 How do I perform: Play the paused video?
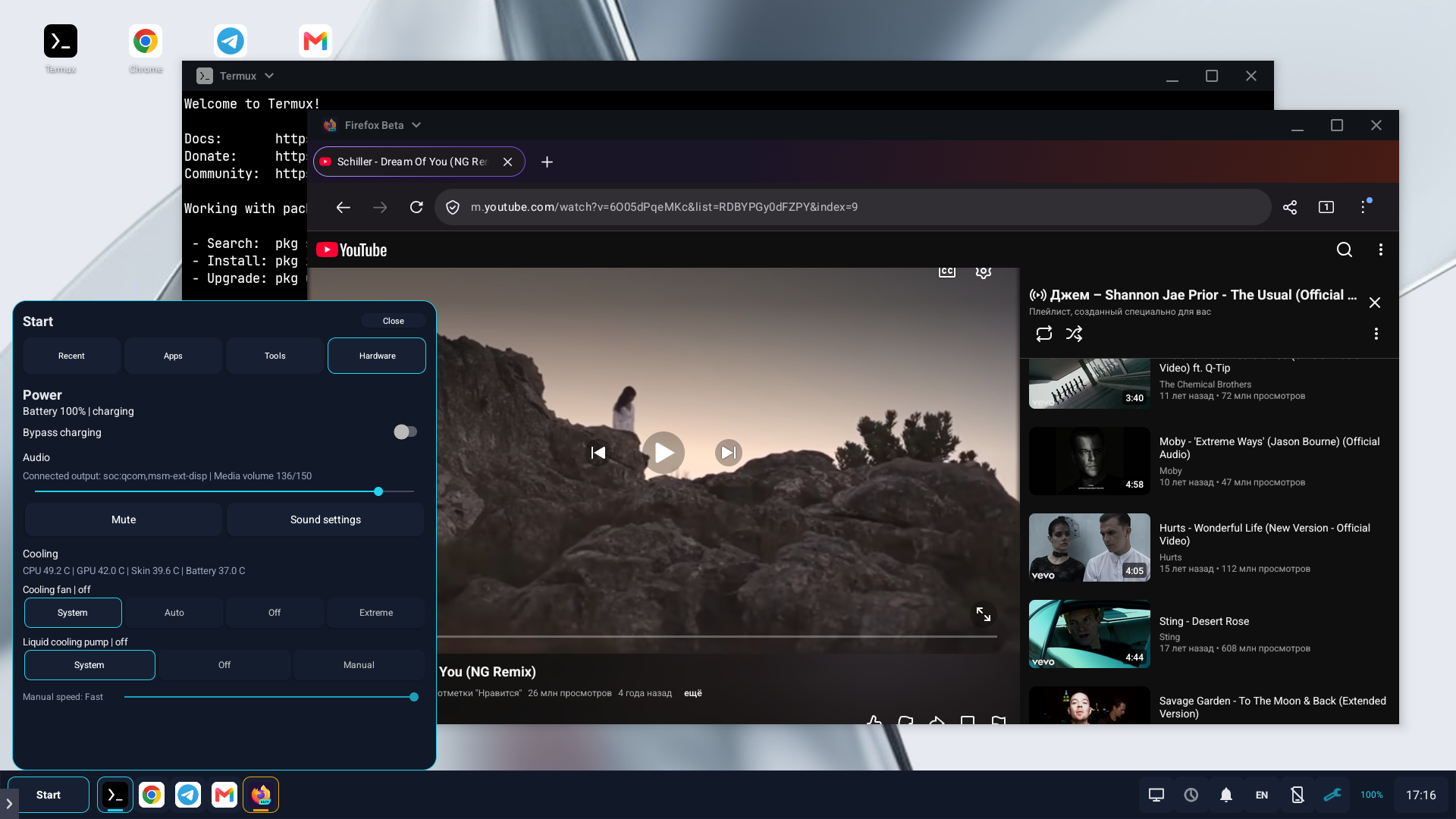tap(664, 453)
